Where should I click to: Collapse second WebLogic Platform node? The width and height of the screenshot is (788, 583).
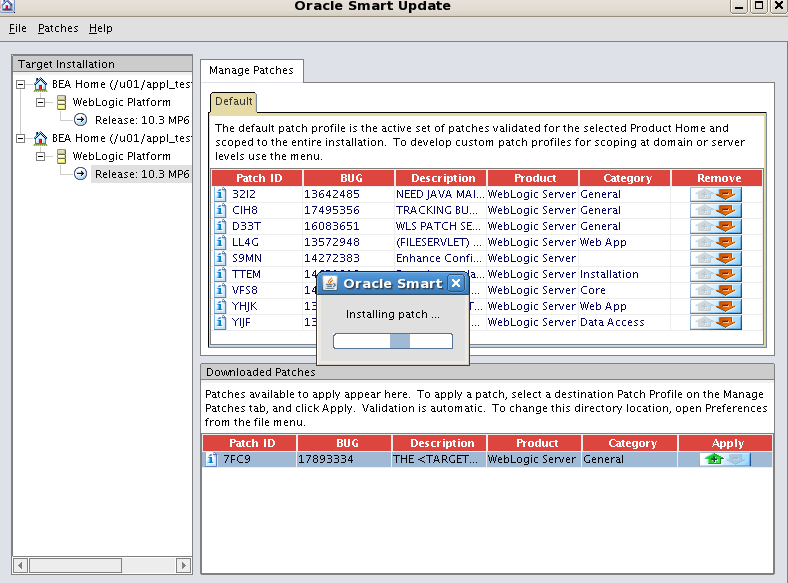coord(41,156)
